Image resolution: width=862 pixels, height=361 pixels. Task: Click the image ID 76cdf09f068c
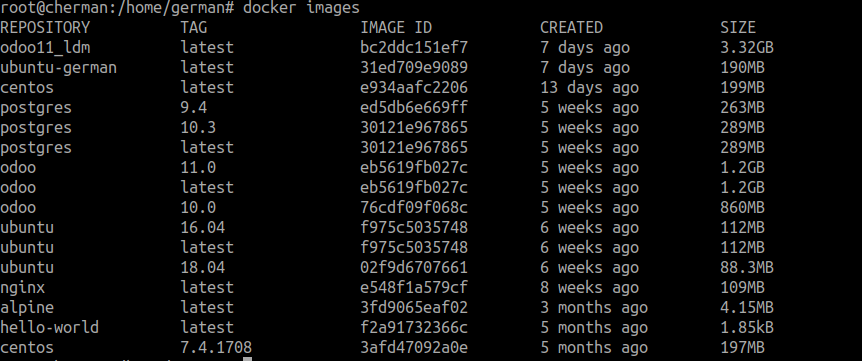pos(414,207)
